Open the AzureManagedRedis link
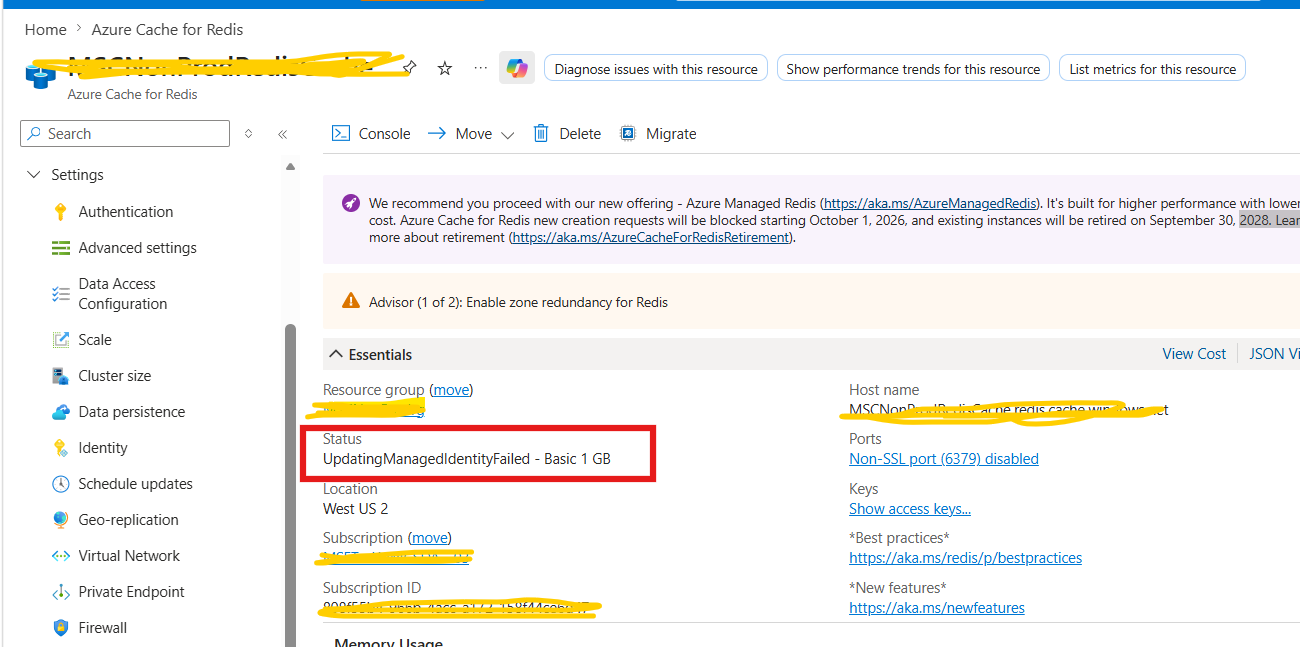This screenshot has width=1300, height=647. (x=930, y=203)
